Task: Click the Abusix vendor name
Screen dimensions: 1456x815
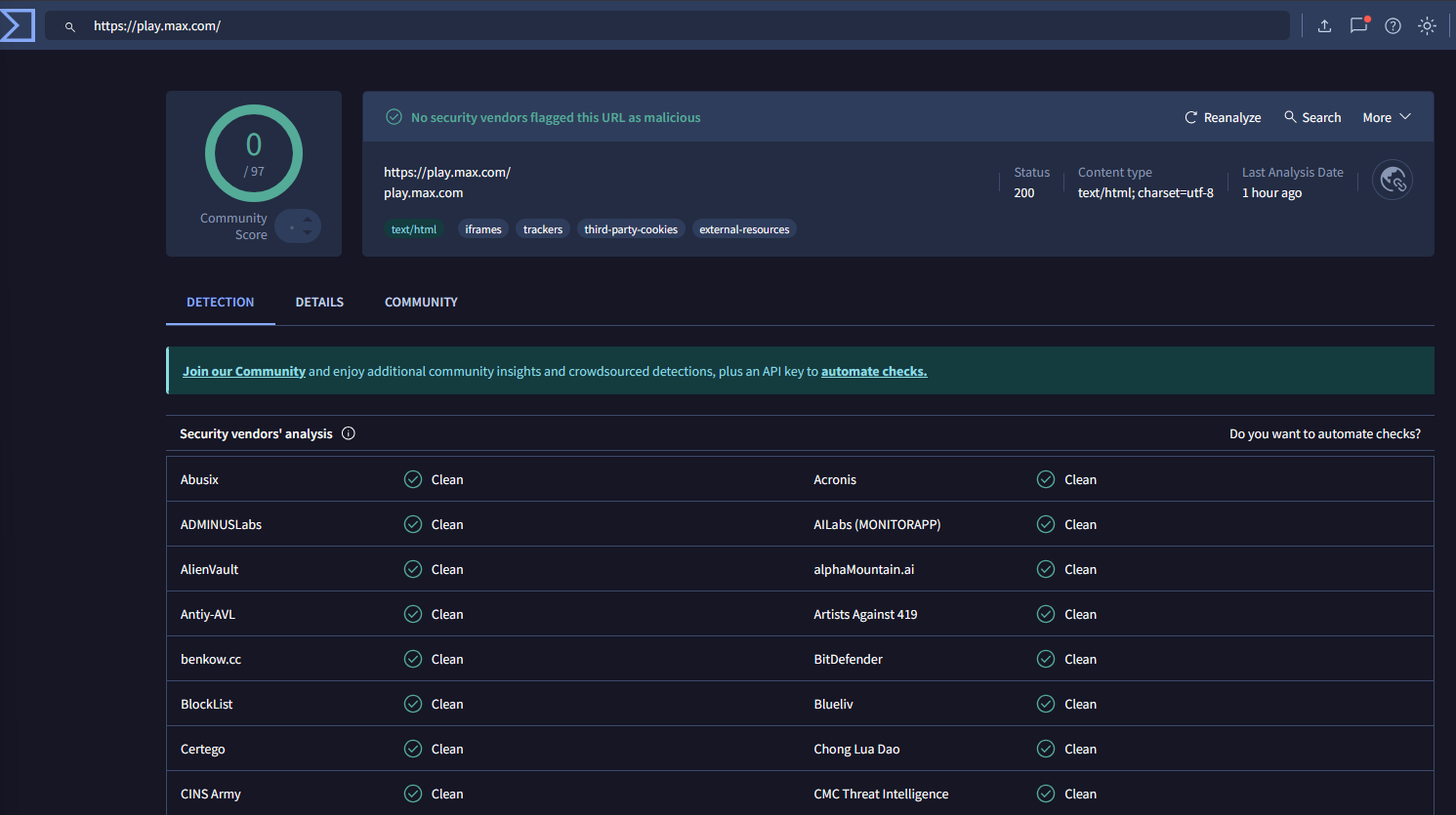Action: [x=199, y=479]
